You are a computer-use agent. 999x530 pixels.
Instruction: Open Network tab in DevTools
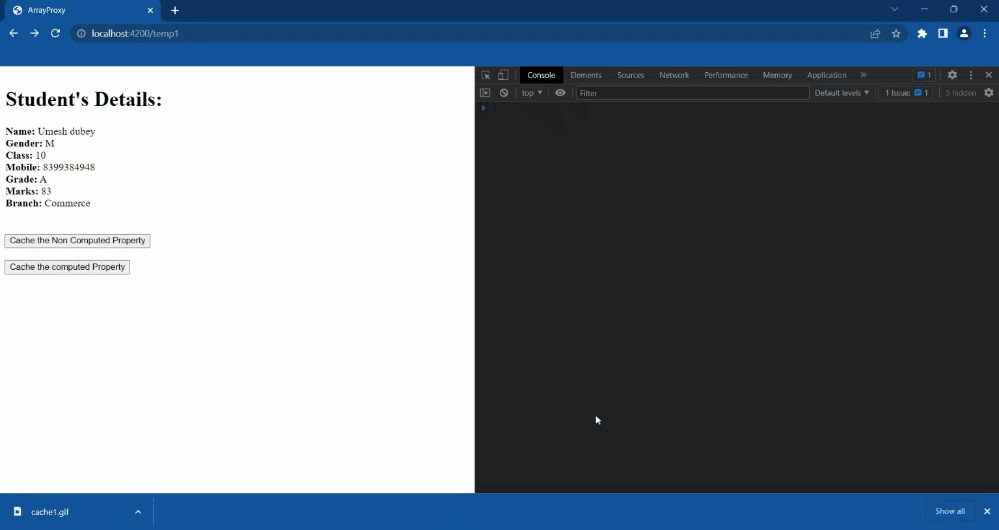(x=674, y=75)
